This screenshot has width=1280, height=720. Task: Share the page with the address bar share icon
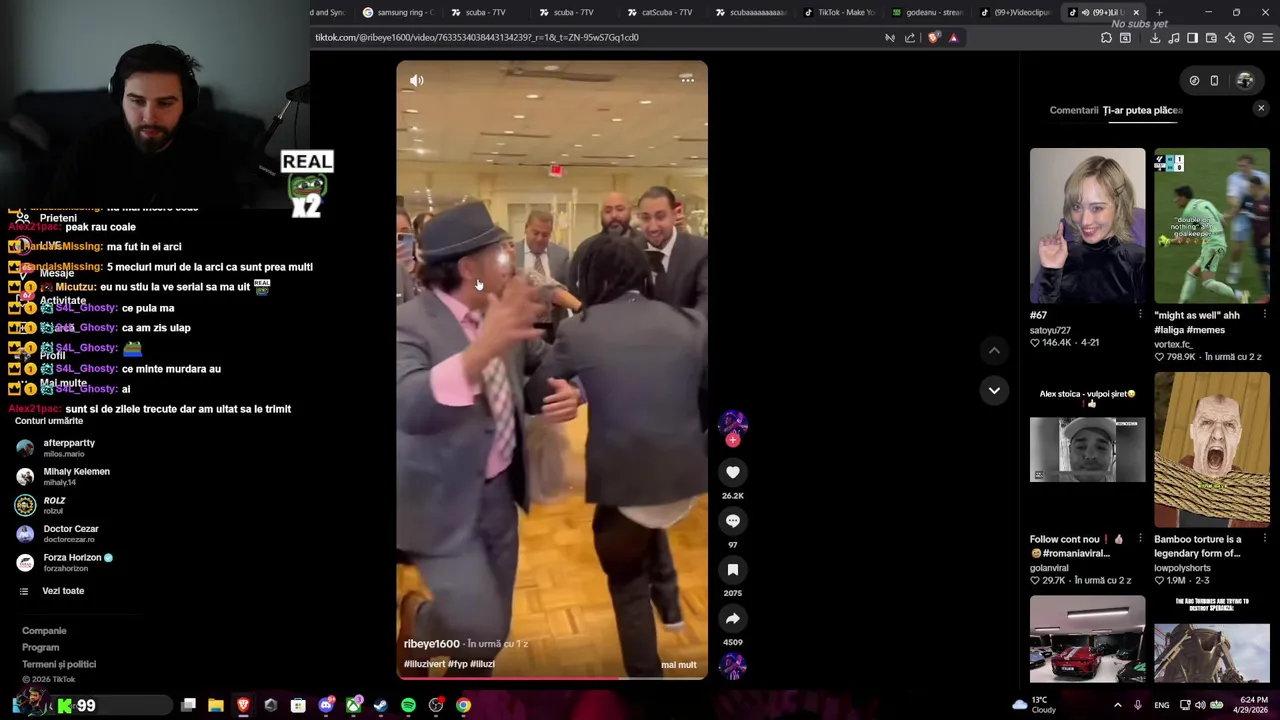[910, 38]
